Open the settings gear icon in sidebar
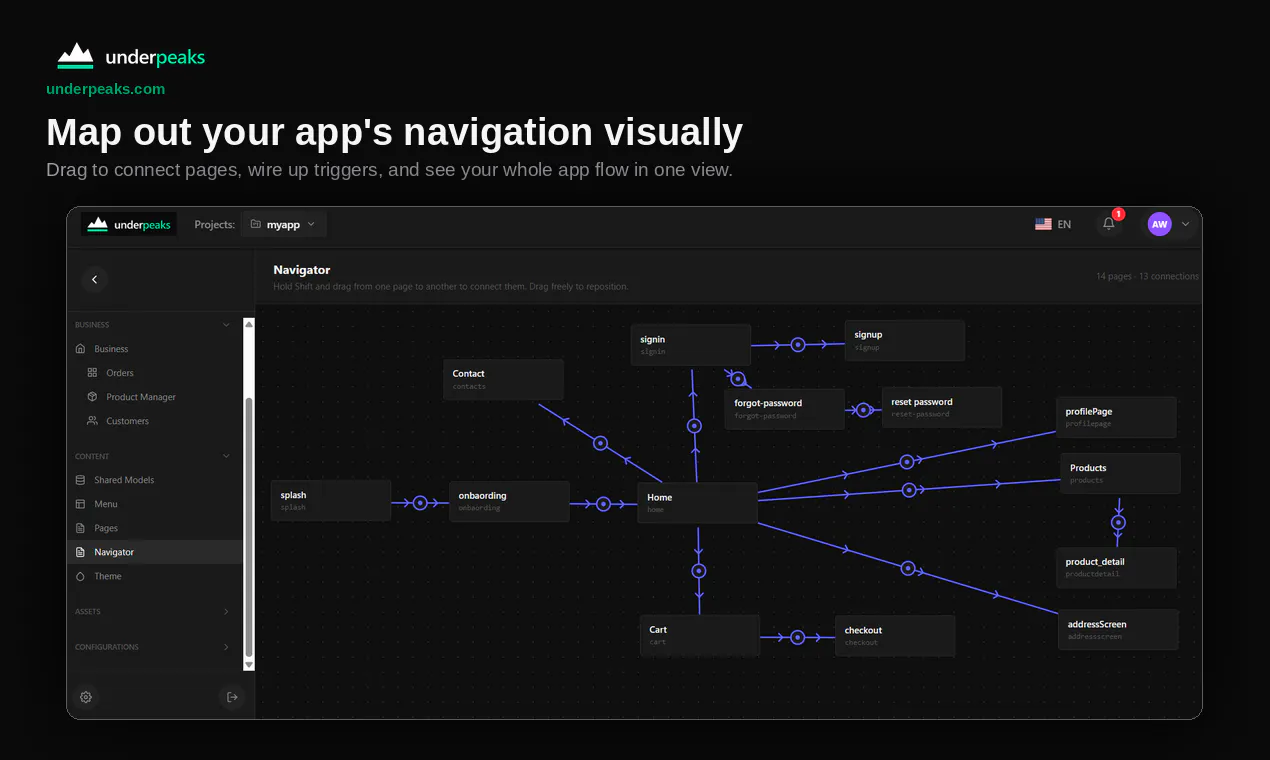The width and height of the screenshot is (1270, 760). coord(86,697)
